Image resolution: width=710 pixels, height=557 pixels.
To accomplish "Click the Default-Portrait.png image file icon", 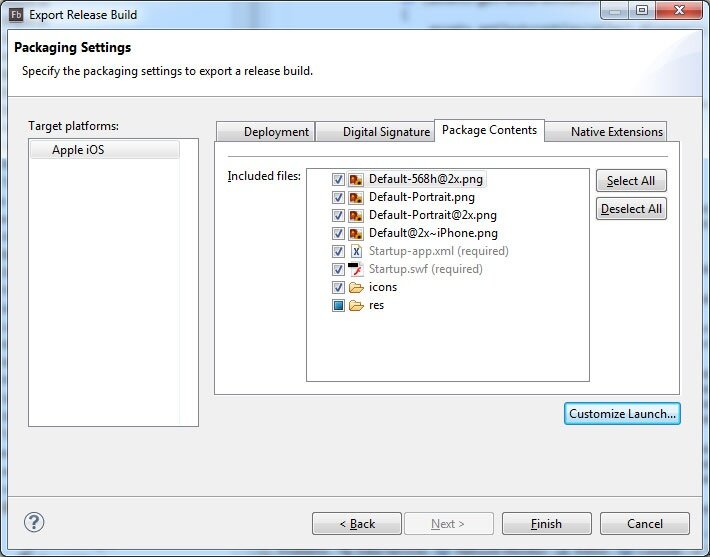I will pos(355,198).
